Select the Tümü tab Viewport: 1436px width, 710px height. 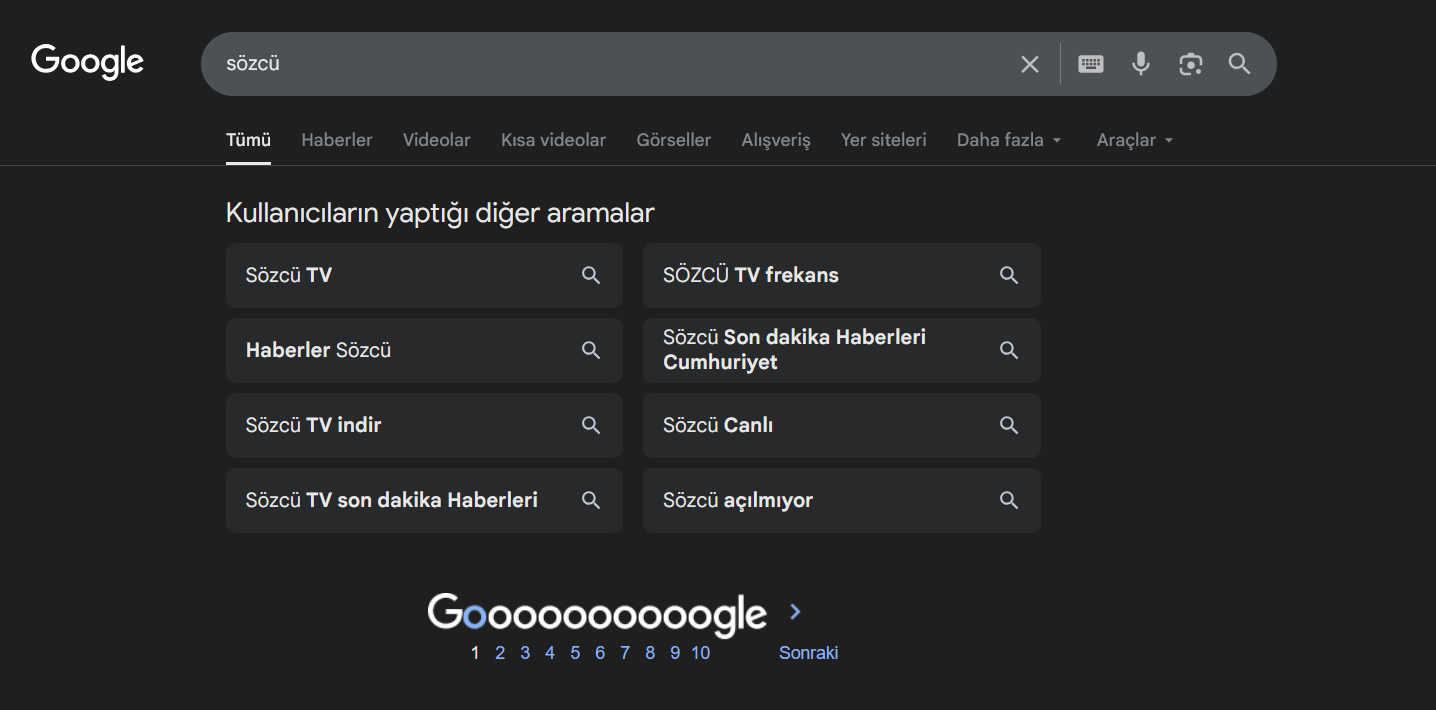[248, 140]
